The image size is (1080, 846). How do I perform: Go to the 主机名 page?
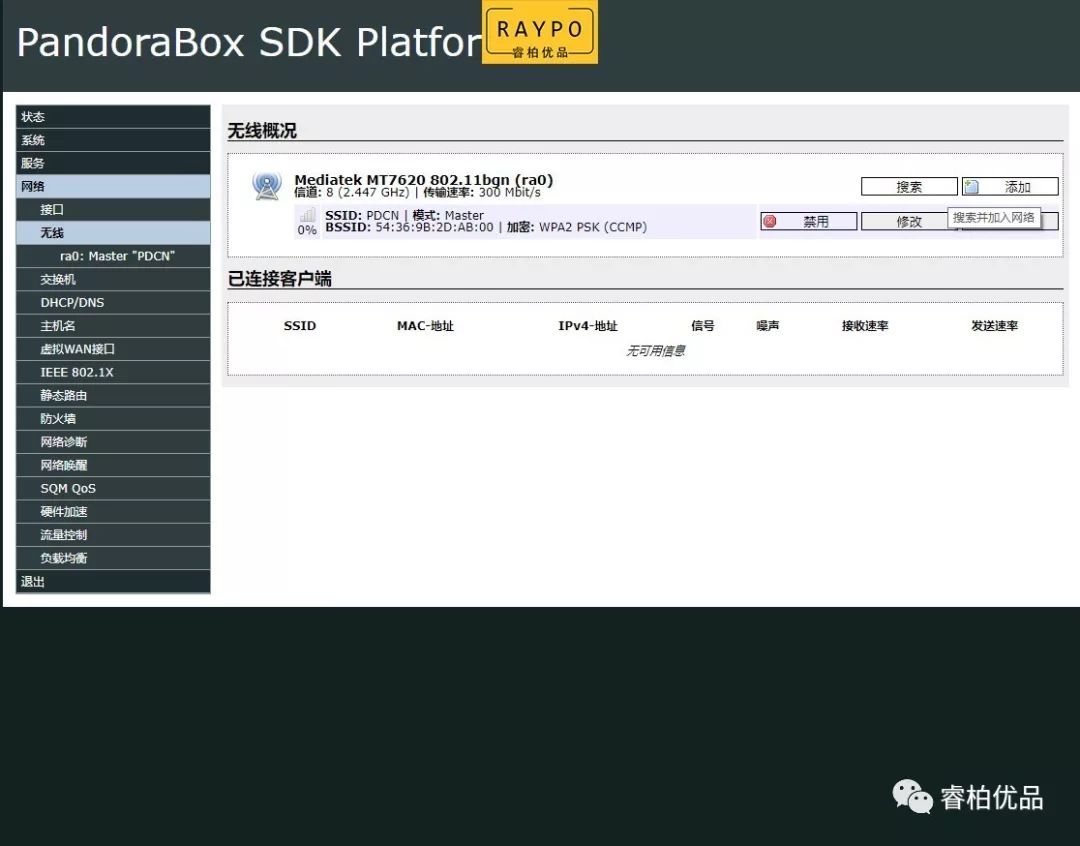113,326
